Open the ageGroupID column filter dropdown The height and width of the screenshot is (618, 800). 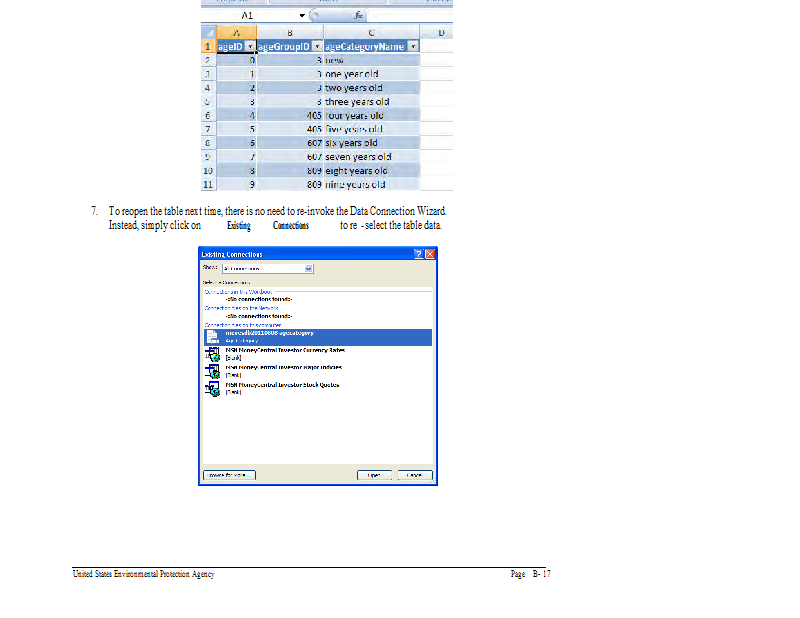(317, 47)
